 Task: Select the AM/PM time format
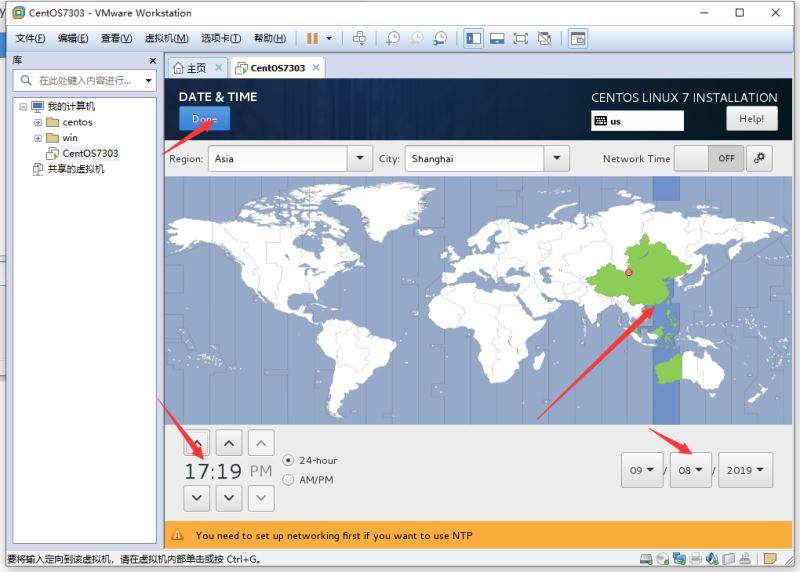coord(289,479)
